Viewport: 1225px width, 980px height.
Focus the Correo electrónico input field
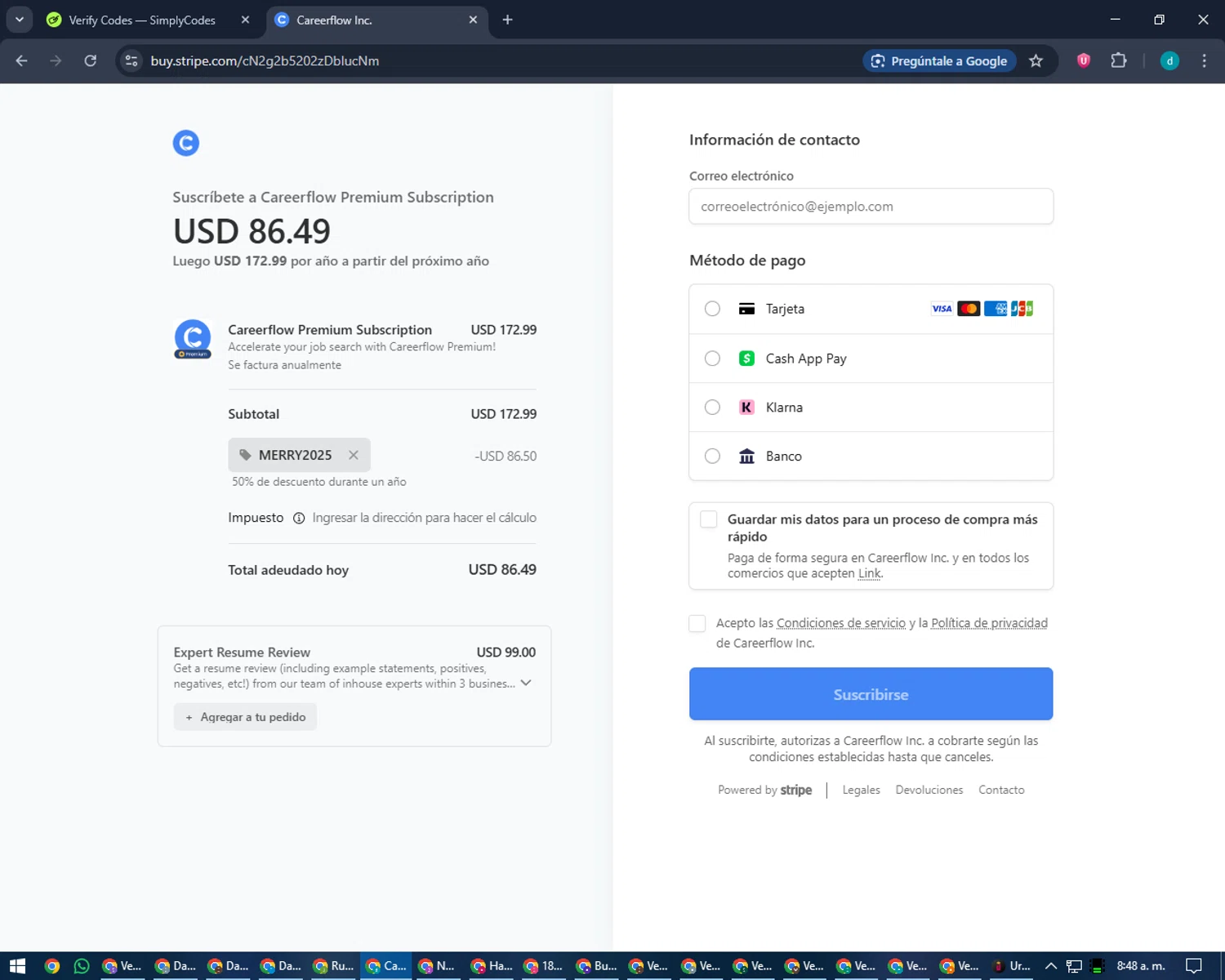point(871,207)
